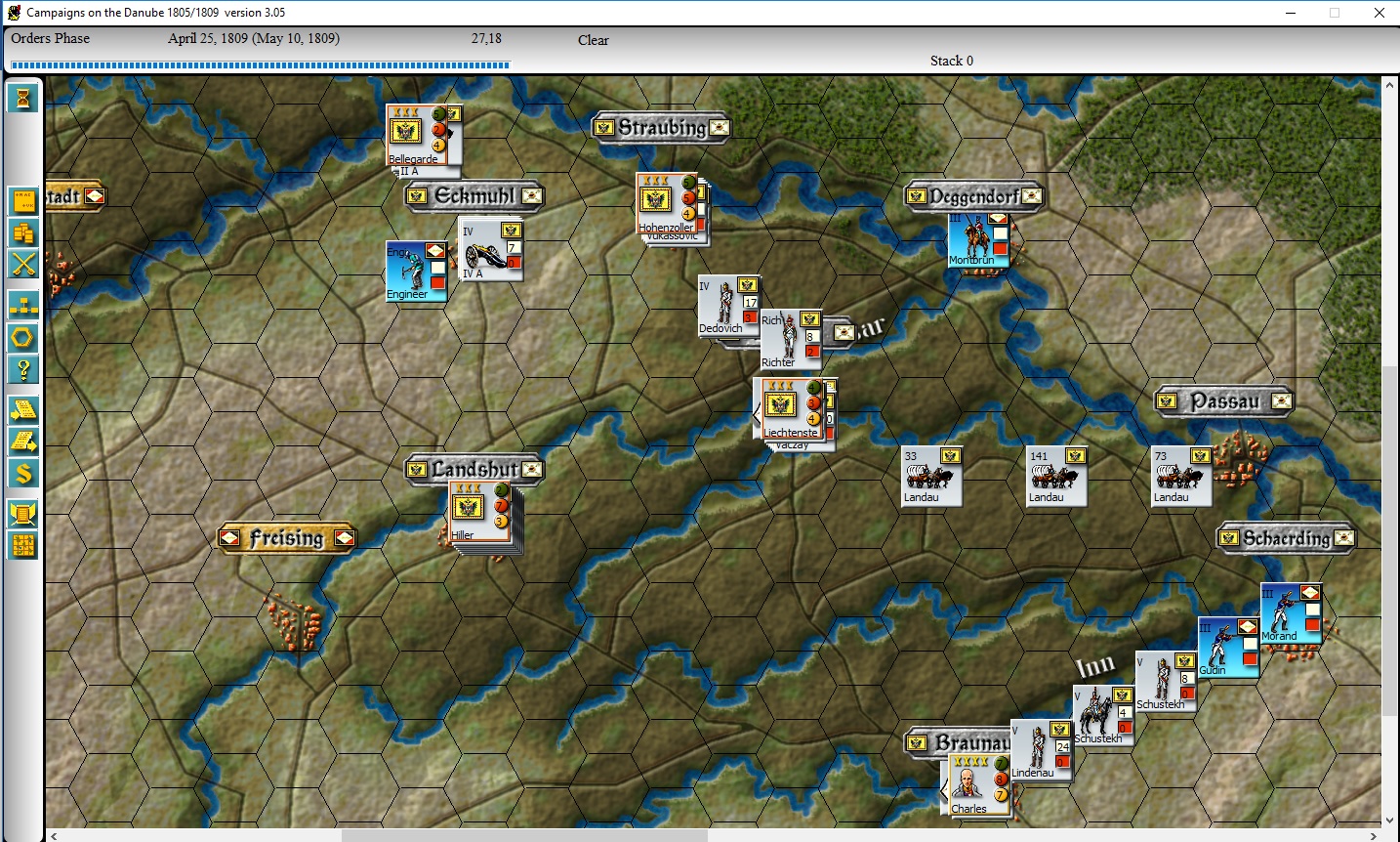This screenshot has width=1400, height=842.
Task: Click the question mark help icon
Action: (x=23, y=369)
